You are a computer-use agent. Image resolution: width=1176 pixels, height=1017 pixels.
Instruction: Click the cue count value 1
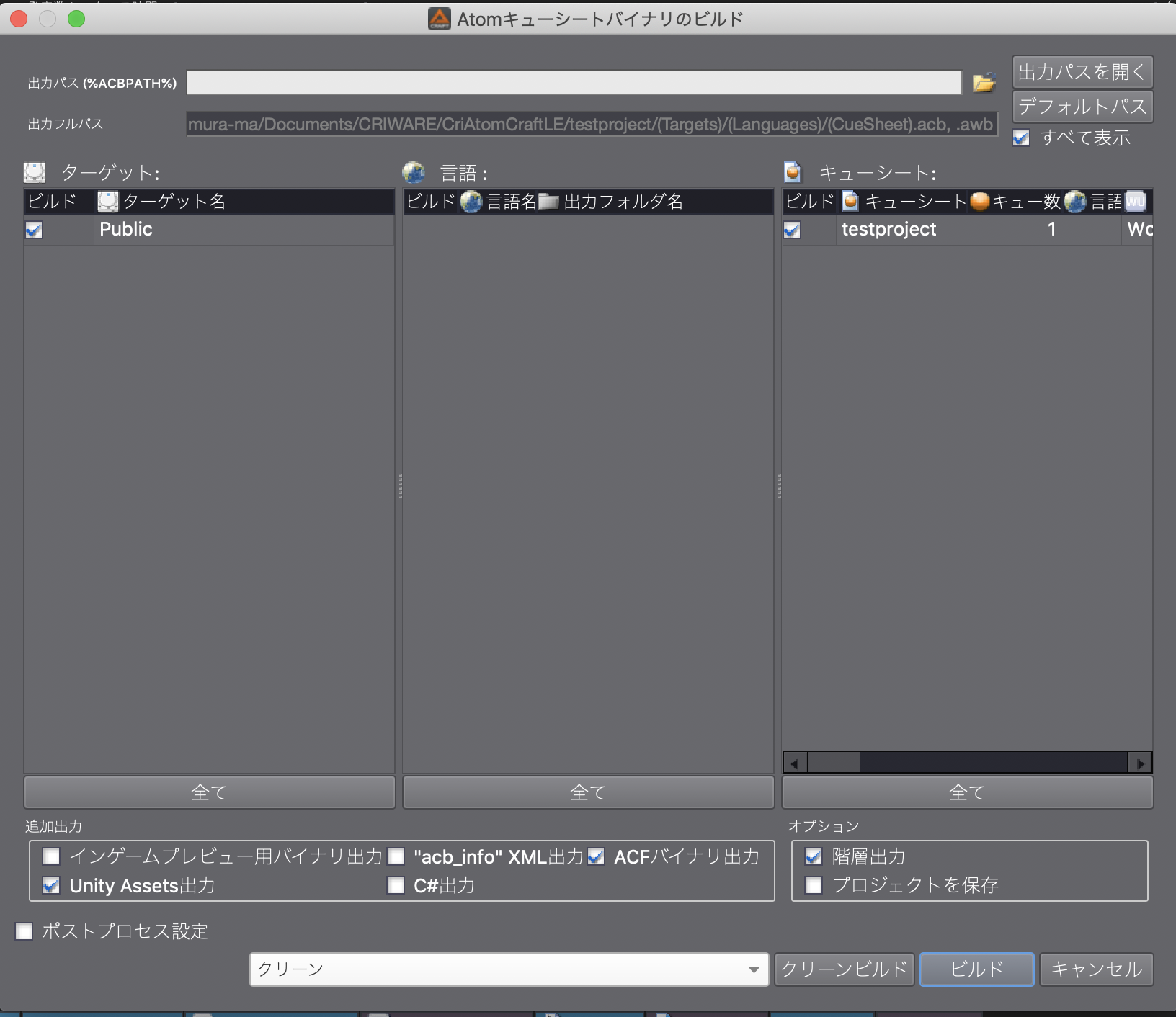pos(1051,229)
